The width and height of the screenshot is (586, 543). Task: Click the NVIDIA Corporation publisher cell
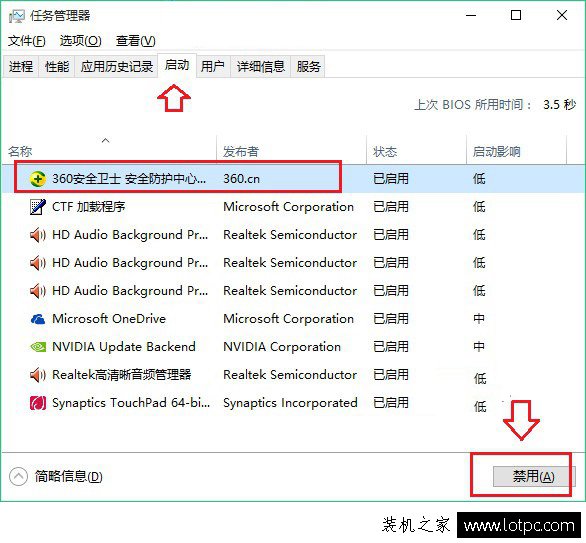tap(282, 347)
